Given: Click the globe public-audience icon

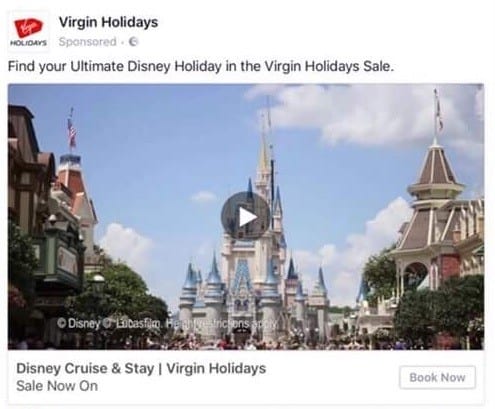Looking at the screenshot, I should (133, 42).
